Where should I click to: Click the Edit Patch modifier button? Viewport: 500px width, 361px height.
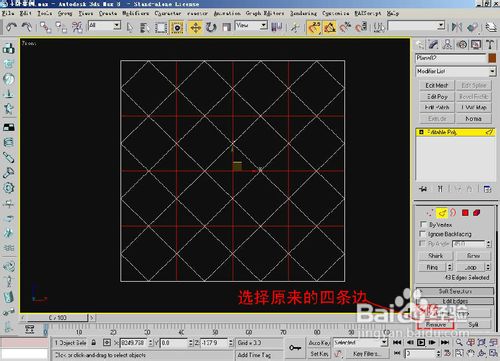coord(437,107)
